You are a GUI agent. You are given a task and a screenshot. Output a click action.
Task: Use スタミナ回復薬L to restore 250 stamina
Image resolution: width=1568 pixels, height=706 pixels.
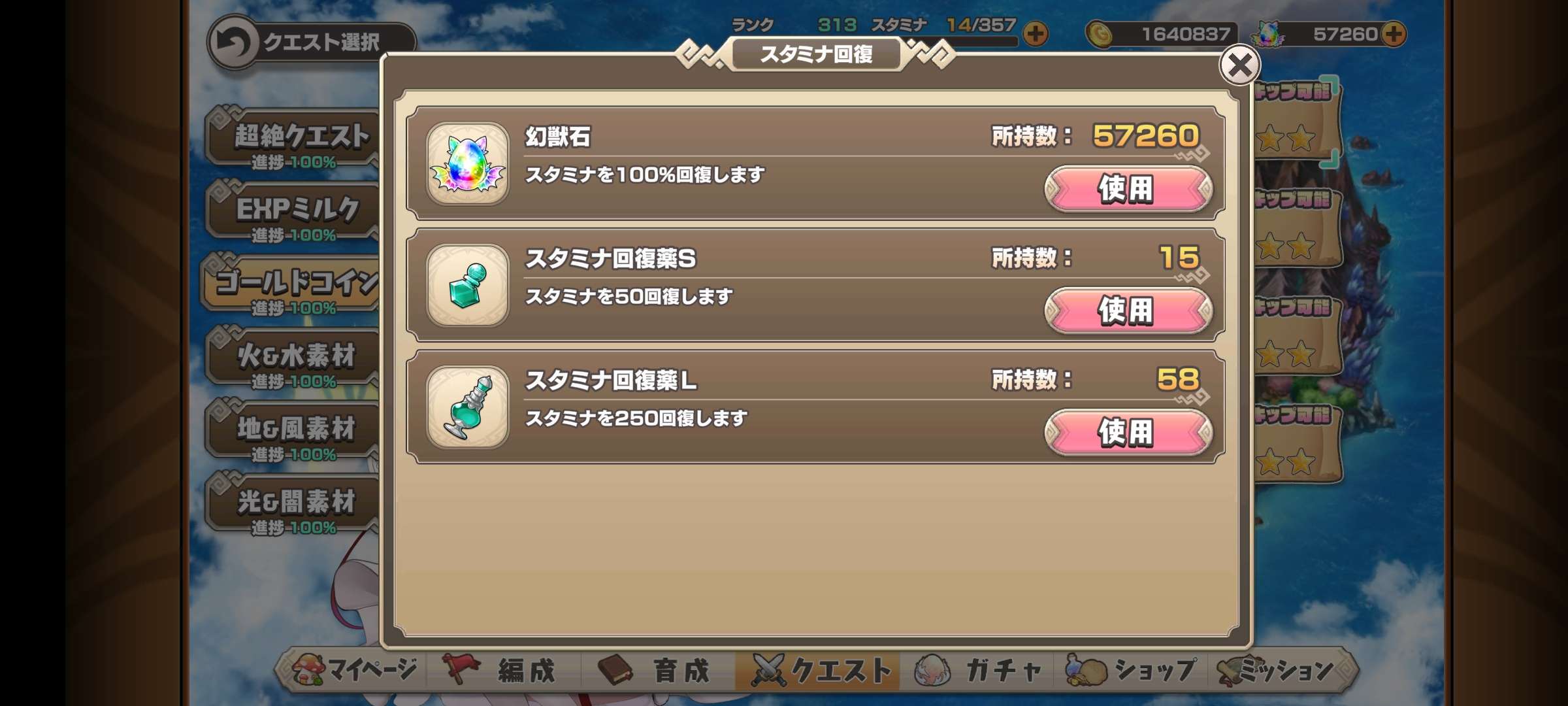1128,431
